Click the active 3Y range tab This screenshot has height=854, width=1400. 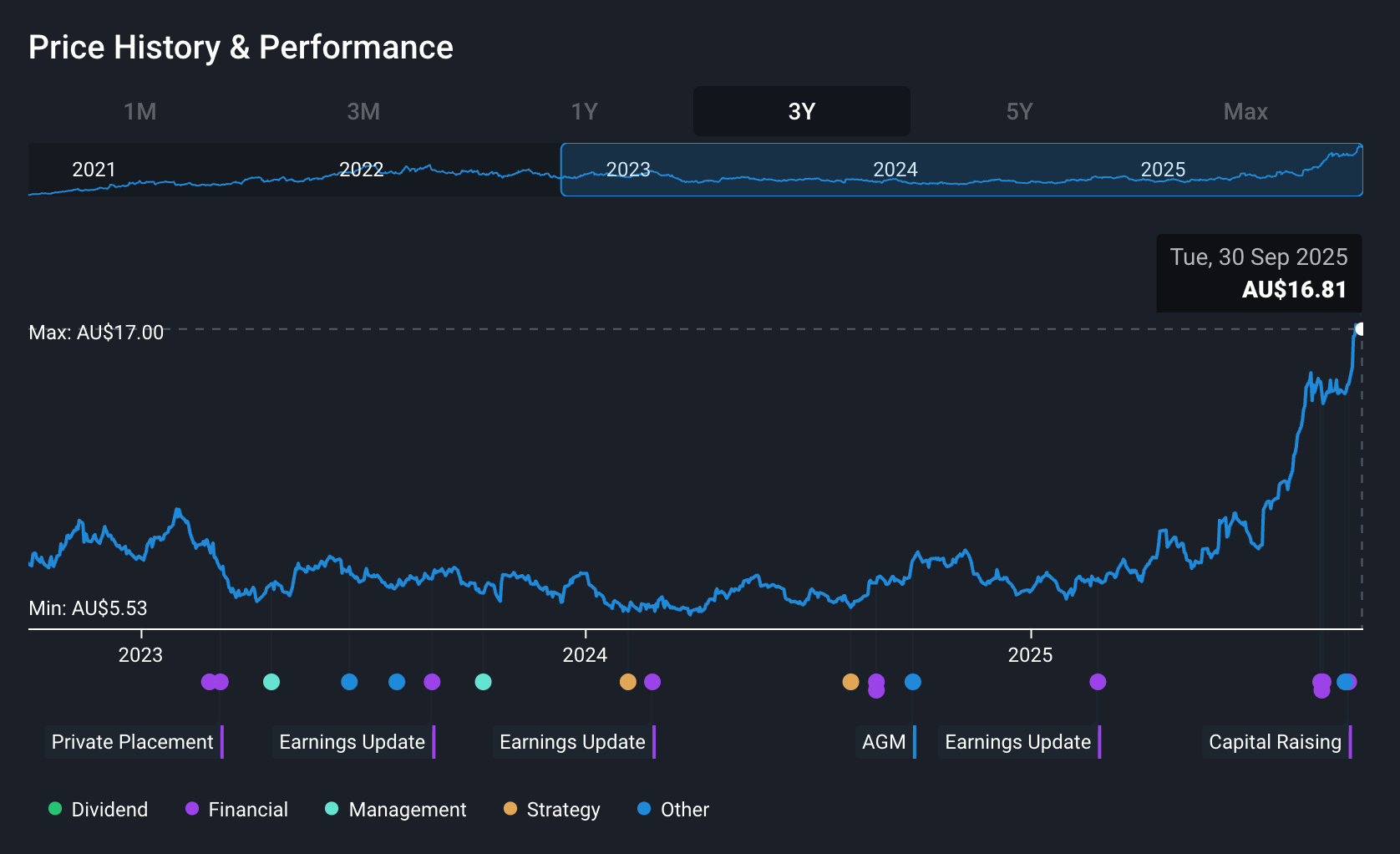[x=801, y=111]
